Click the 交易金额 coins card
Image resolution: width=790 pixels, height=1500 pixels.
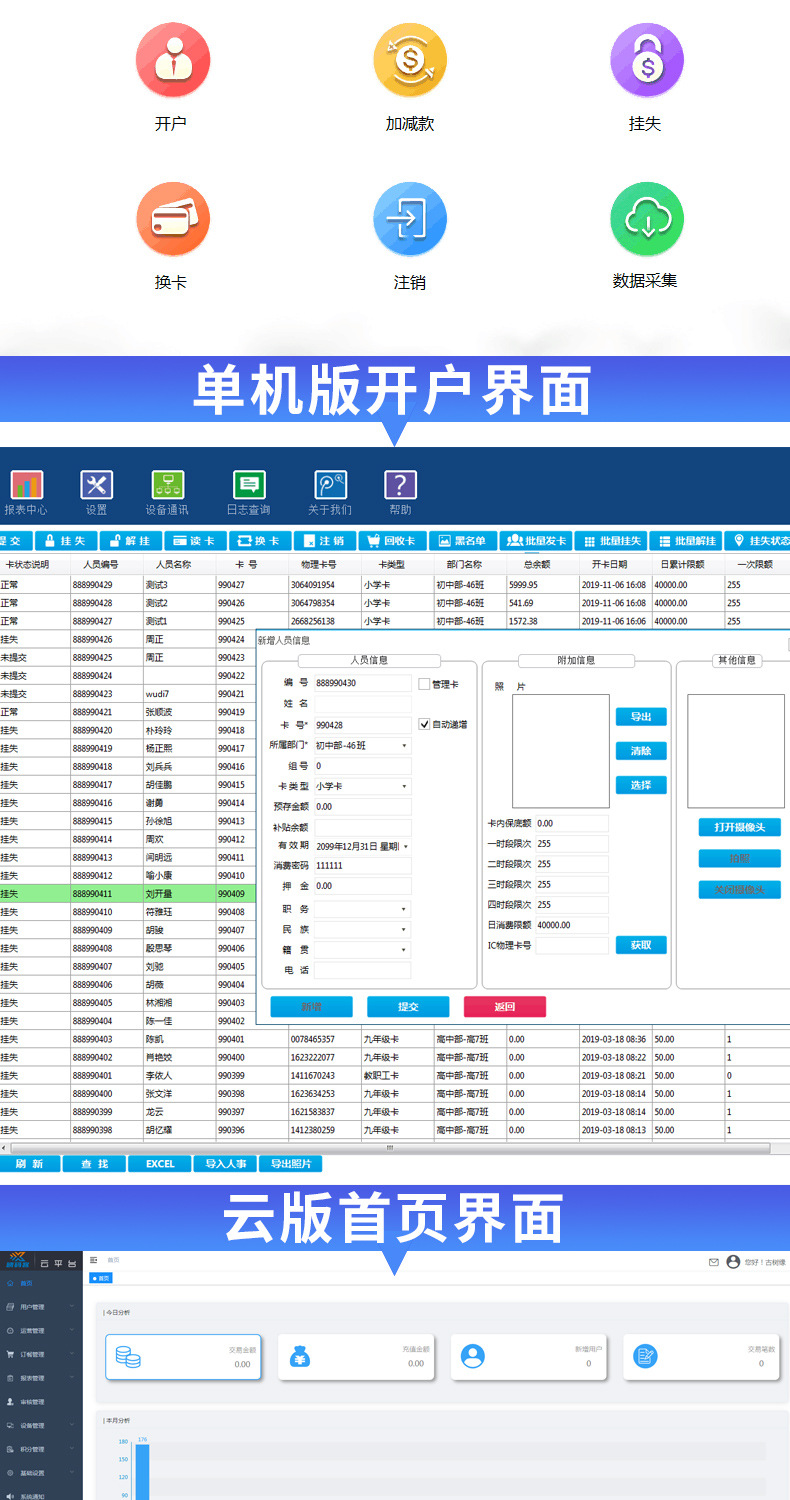[183, 1357]
